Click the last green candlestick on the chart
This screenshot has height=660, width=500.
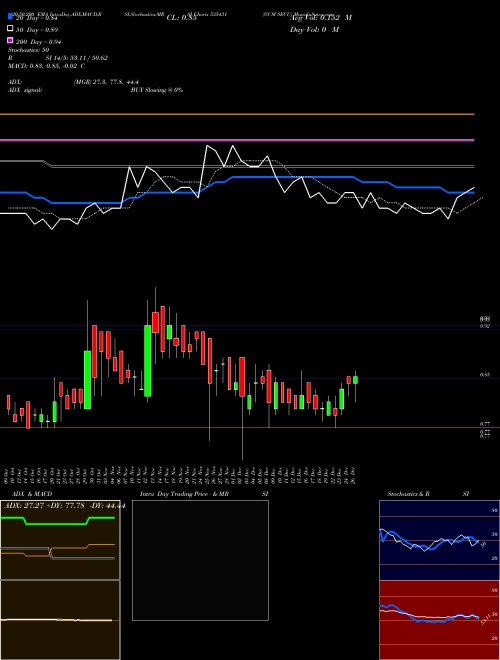click(x=355, y=380)
